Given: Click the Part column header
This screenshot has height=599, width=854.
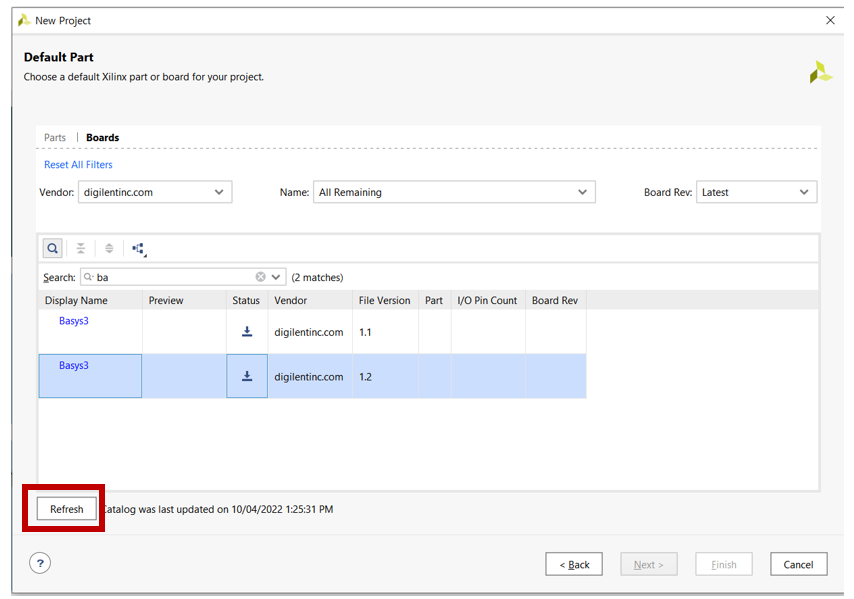Looking at the screenshot, I should (435, 300).
